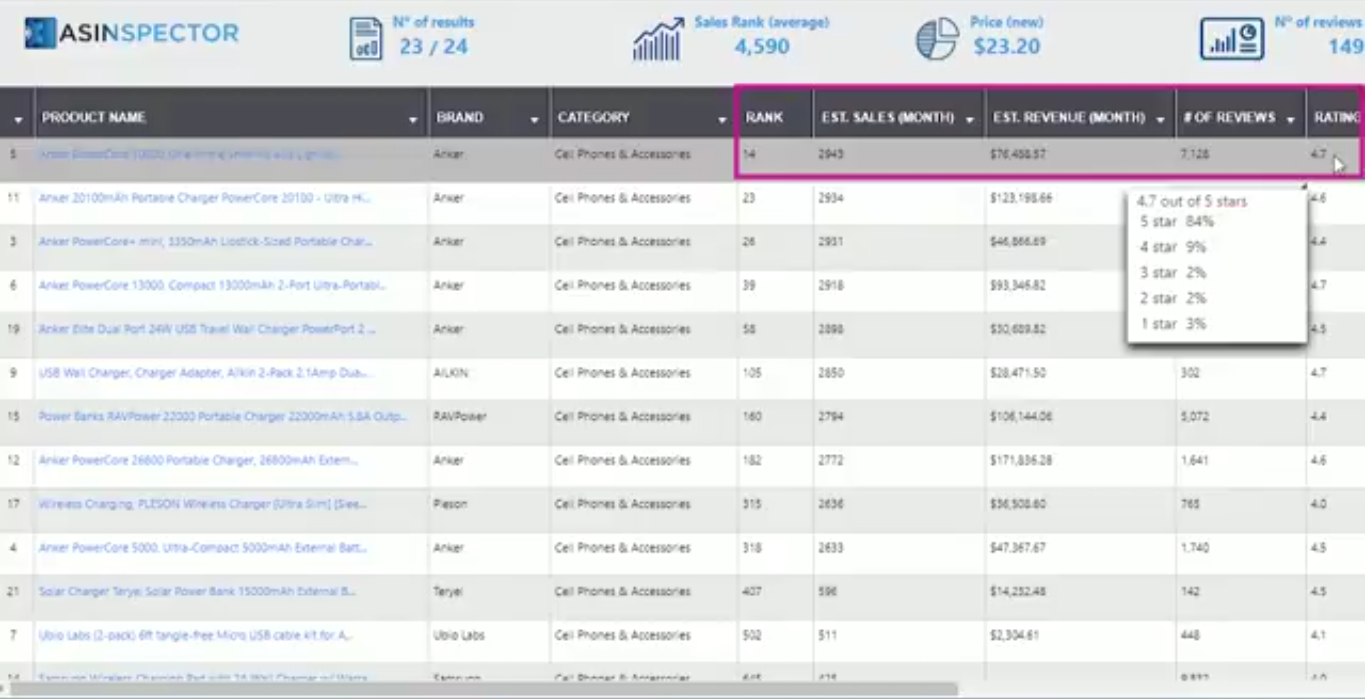Click the Rating column header
The width and height of the screenshot is (1365, 699).
click(x=1337, y=117)
